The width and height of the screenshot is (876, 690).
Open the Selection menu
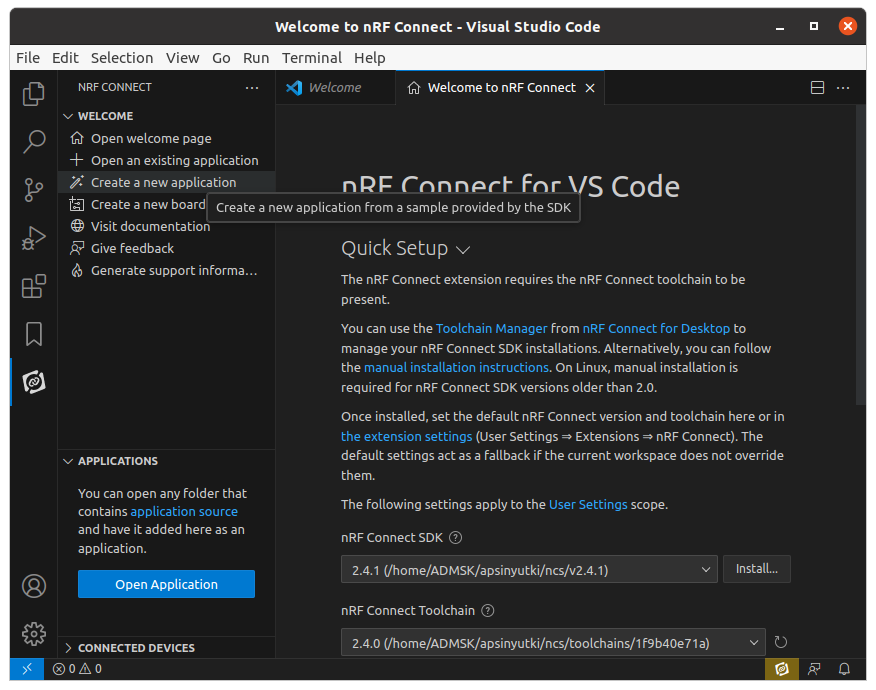pyautogui.click(x=122, y=58)
